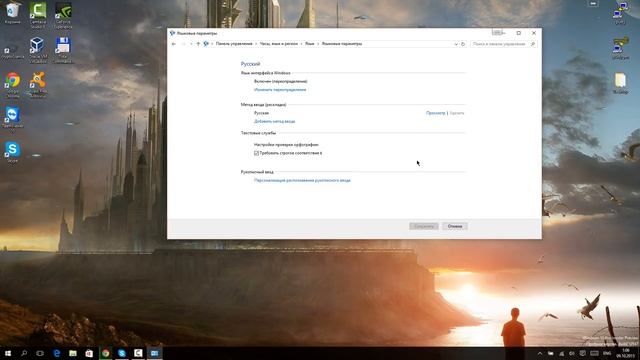
Task: Launch Microsoft Edge from the taskbar
Action: [57, 353]
